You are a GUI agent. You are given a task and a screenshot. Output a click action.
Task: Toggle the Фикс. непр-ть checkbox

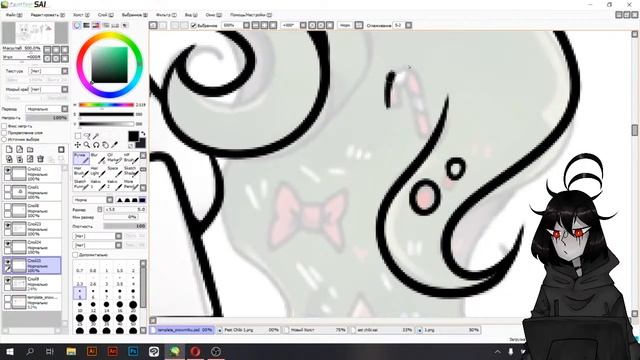(x=4, y=126)
